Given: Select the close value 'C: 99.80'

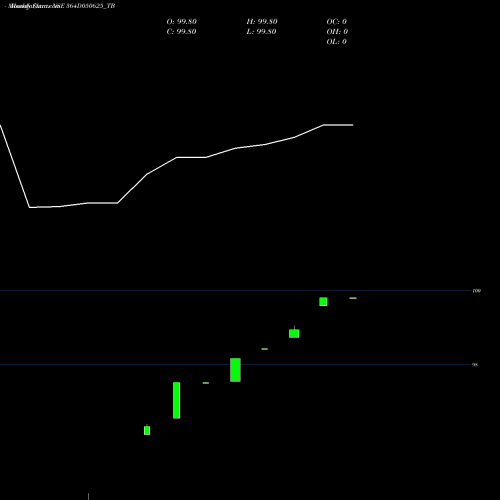Looking at the screenshot, I should point(181,32).
